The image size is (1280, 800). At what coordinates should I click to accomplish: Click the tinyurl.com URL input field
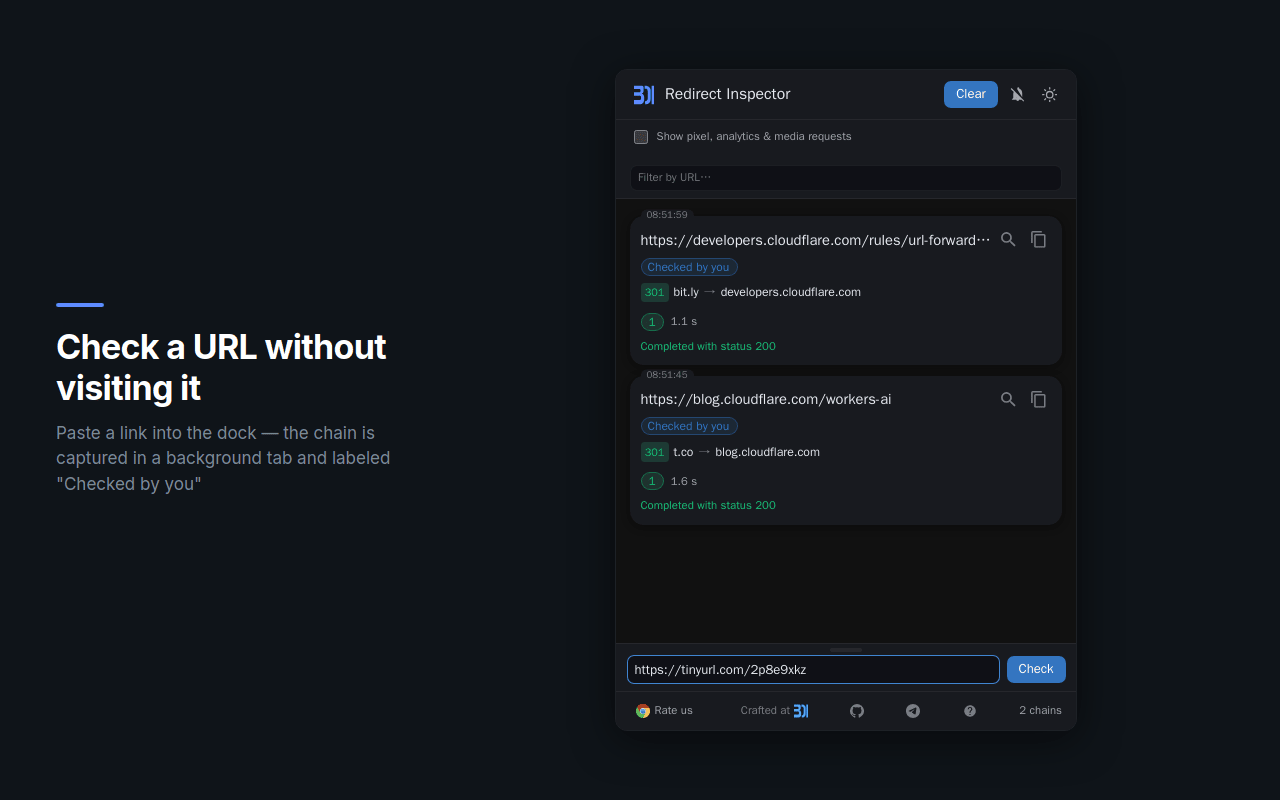point(813,670)
